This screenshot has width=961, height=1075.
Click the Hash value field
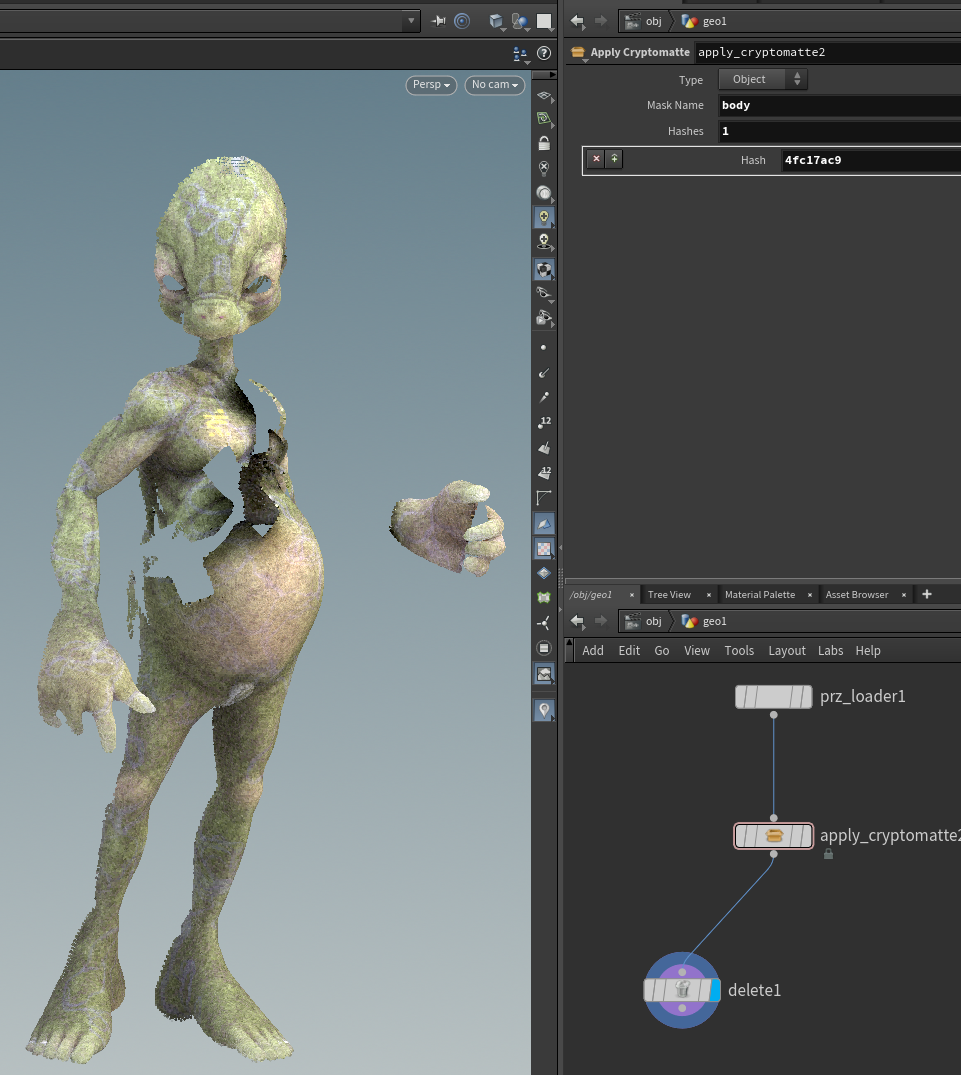868,160
